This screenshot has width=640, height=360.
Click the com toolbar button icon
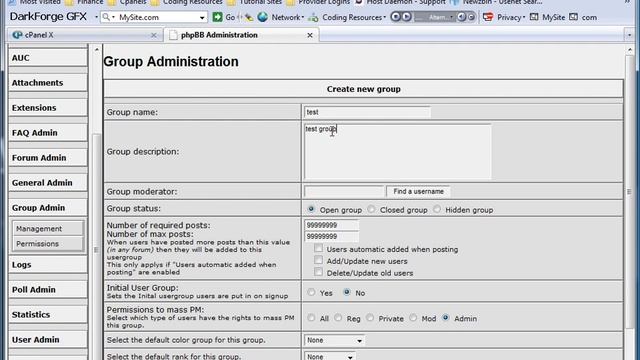(573, 17)
